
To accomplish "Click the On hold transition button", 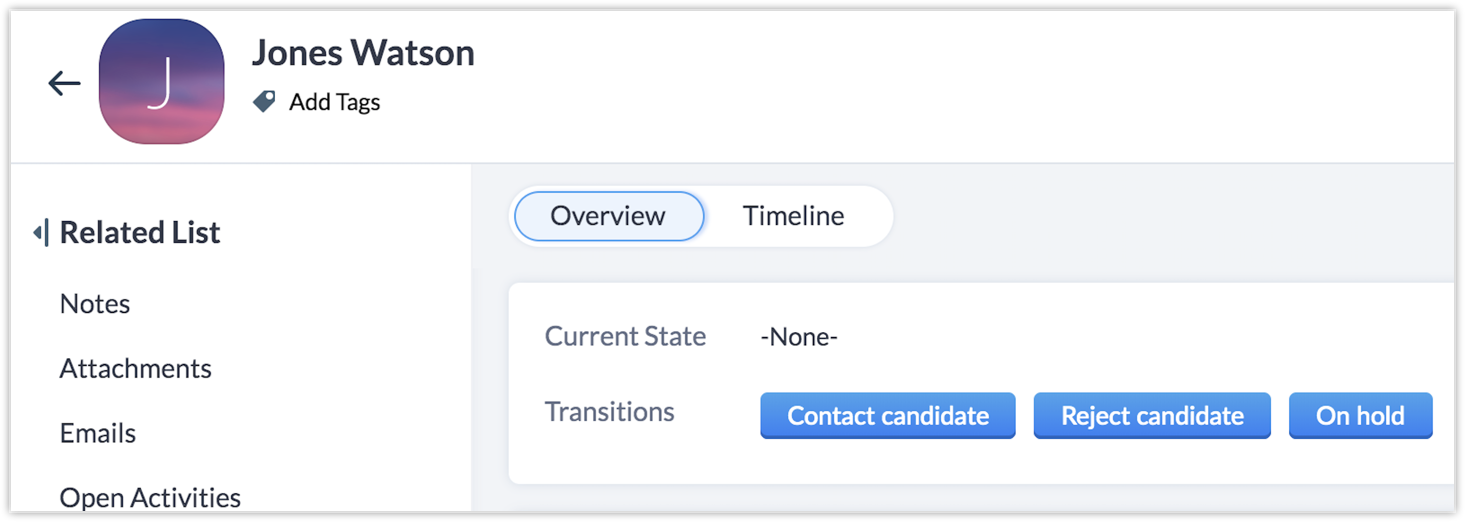I will (1360, 416).
